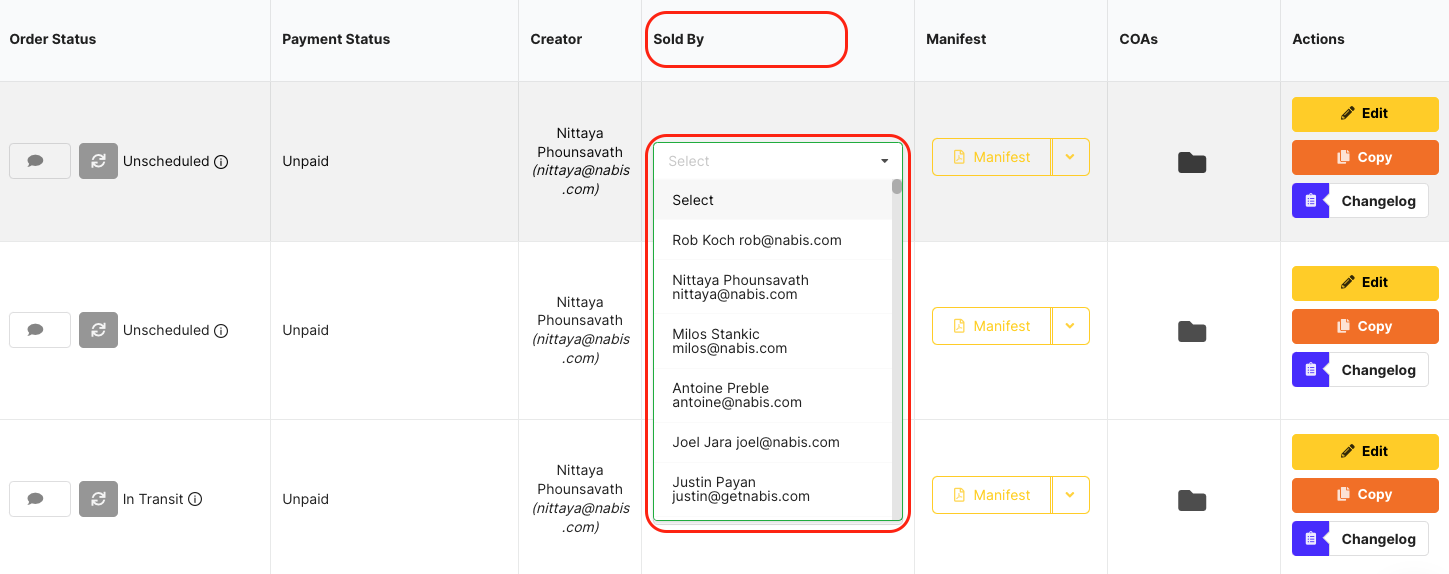Screen dimensions: 1449x574
Task: Click comment icon in first order row
Action: click(39, 161)
